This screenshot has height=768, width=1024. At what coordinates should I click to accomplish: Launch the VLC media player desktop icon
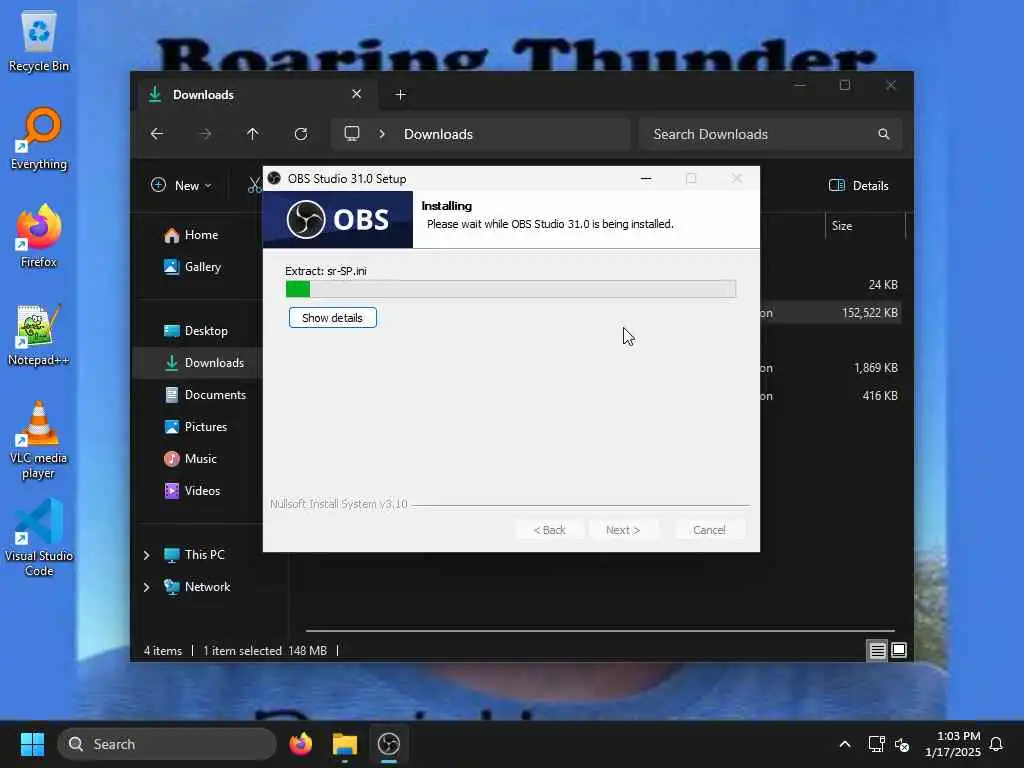click(x=39, y=440)
